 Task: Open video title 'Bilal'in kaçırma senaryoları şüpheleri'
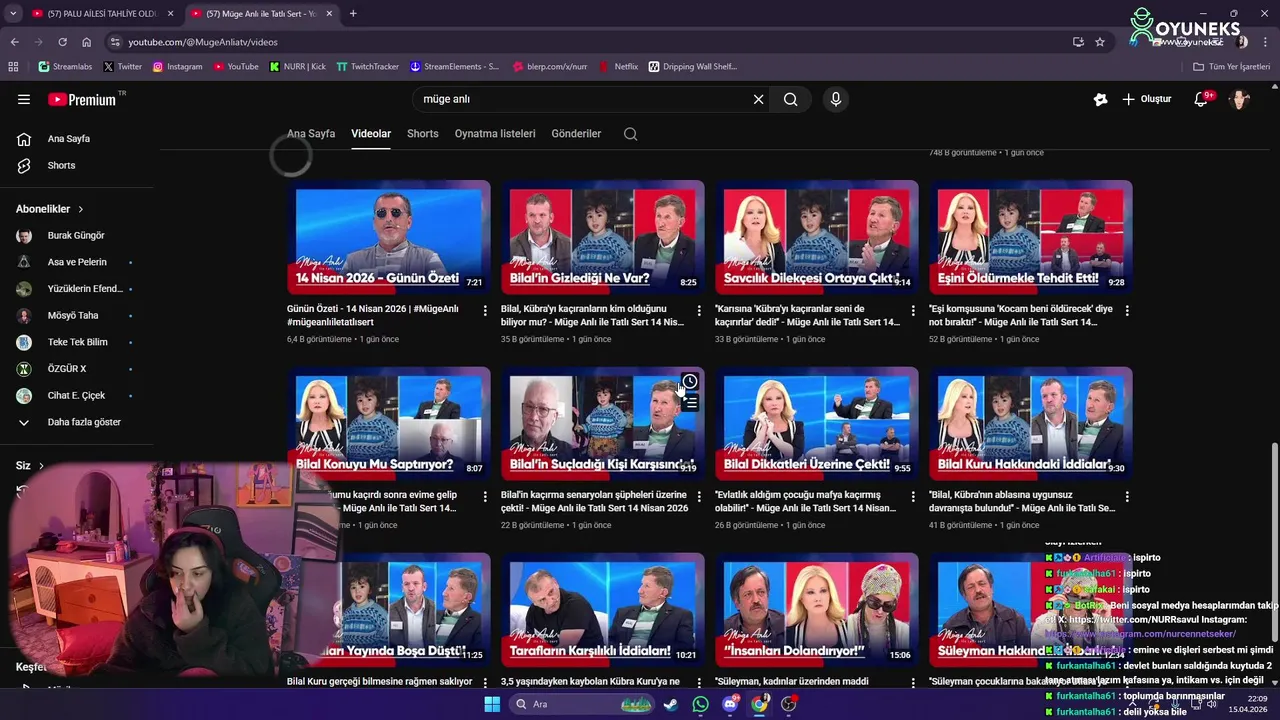(594, 501)
